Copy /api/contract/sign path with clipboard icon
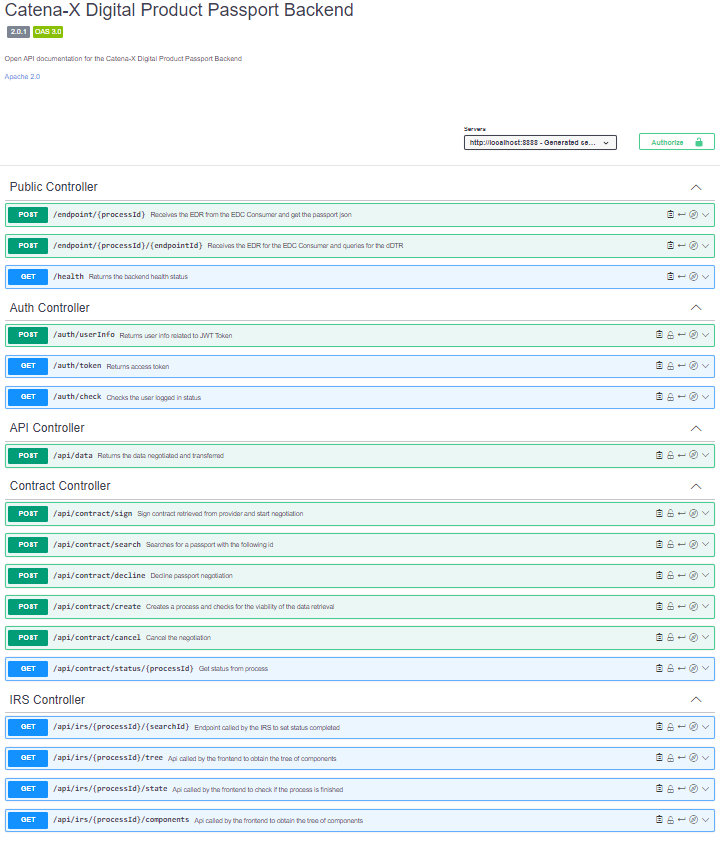Viewport: 720px width, 843px height. 659,513
